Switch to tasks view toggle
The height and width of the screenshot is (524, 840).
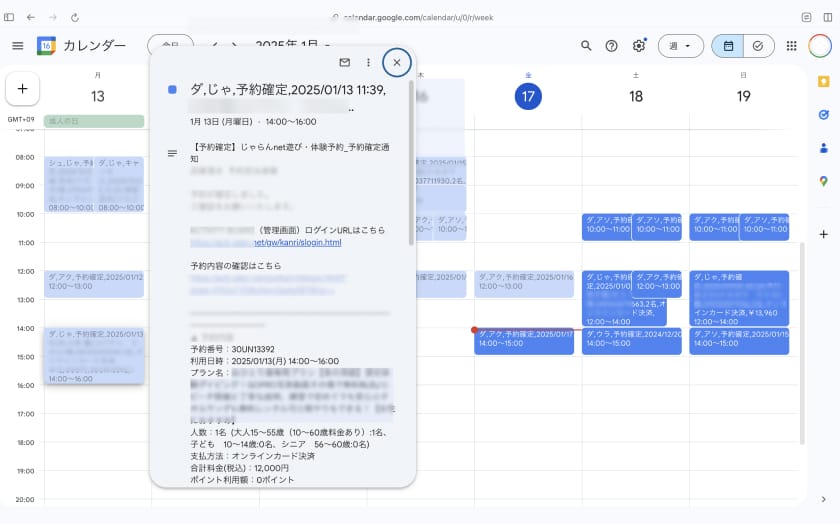click(757, 46)
